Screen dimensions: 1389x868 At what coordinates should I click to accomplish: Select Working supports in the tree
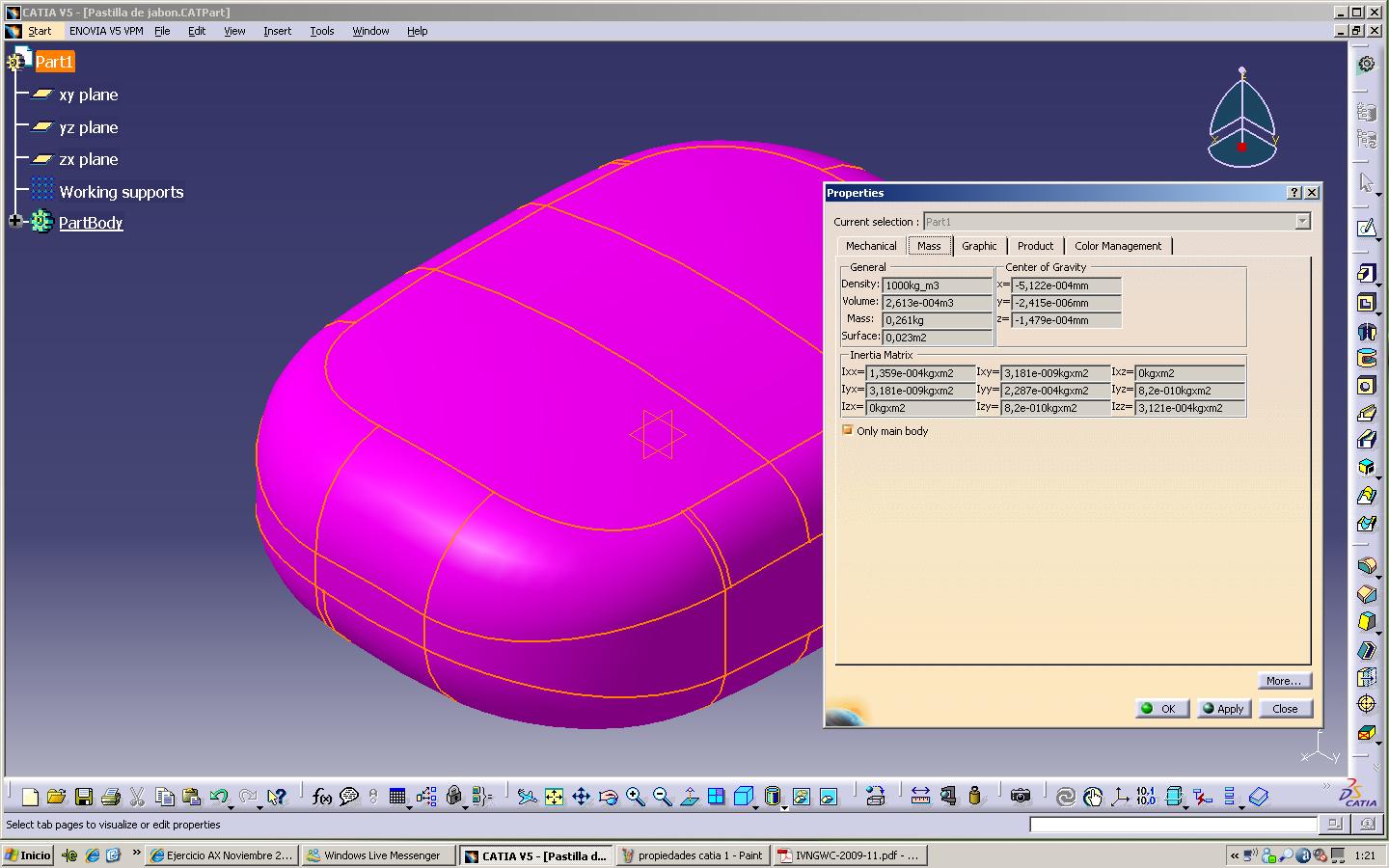(x=121, y=192)
